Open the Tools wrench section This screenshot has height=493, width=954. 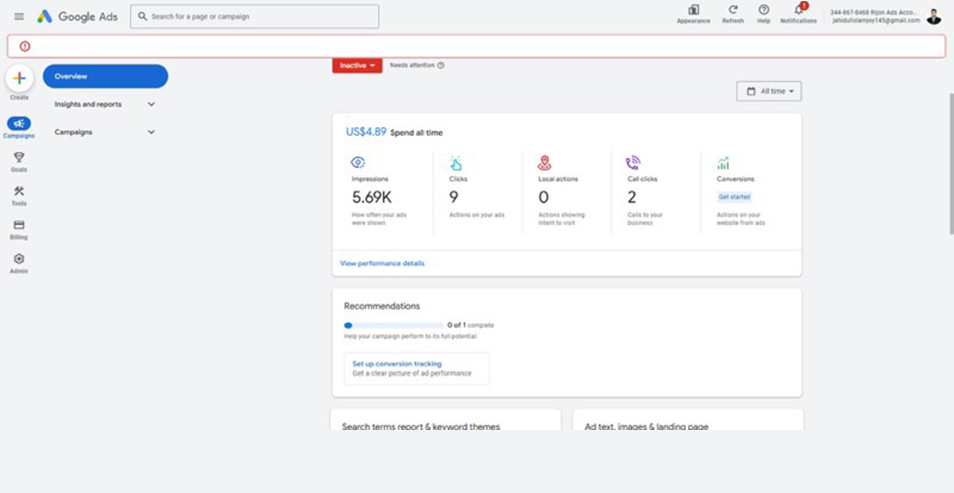coord(19,195)
